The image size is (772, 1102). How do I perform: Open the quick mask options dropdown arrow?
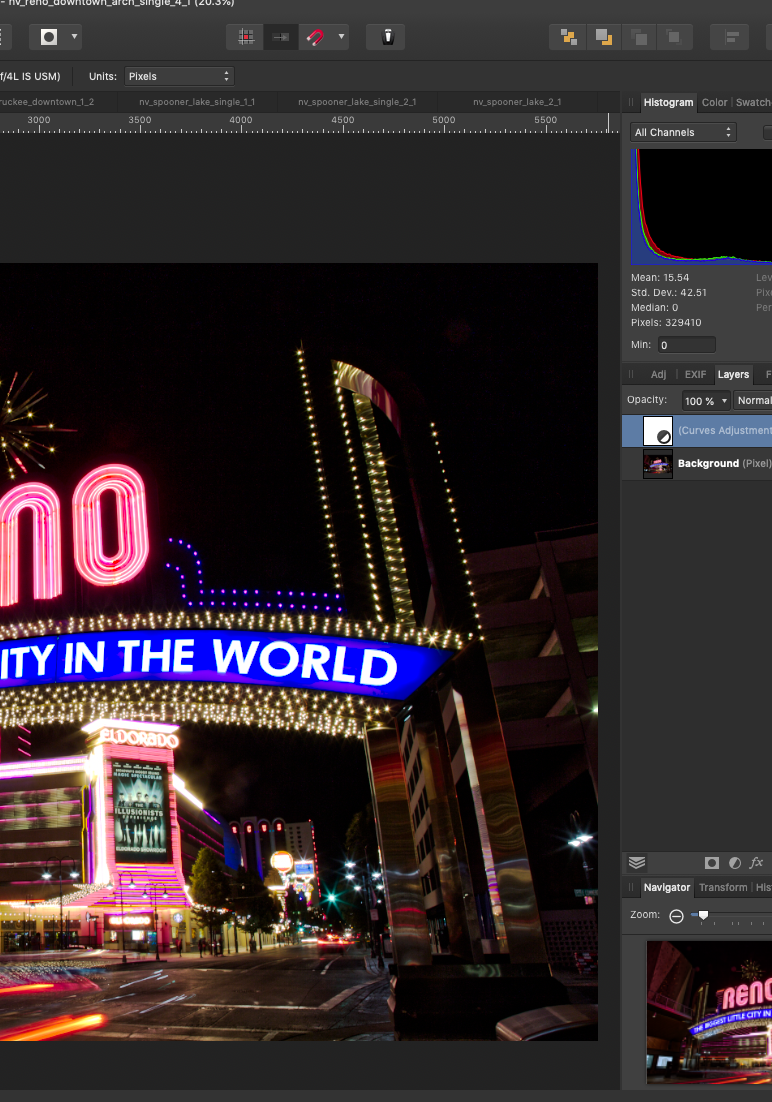pyautogui.click(x=74, y=37)
